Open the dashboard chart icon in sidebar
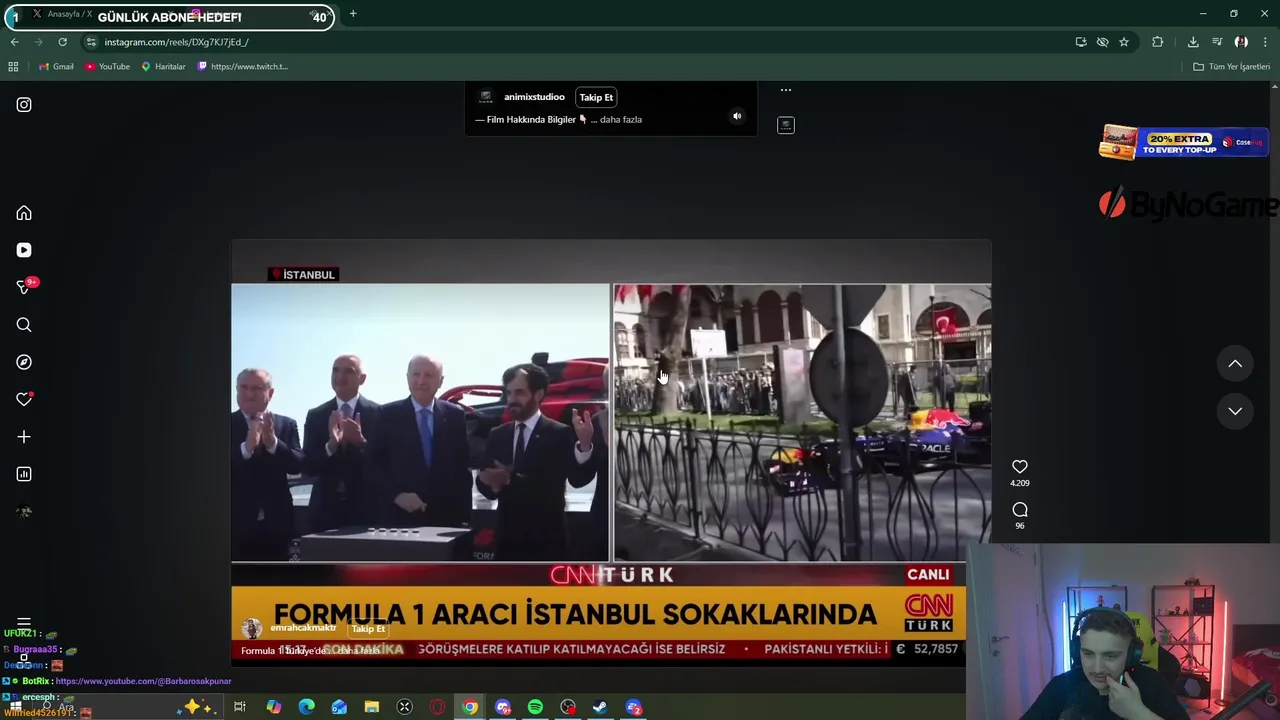This screenshot has height=720, width=1280. click(x=24, y=474)
